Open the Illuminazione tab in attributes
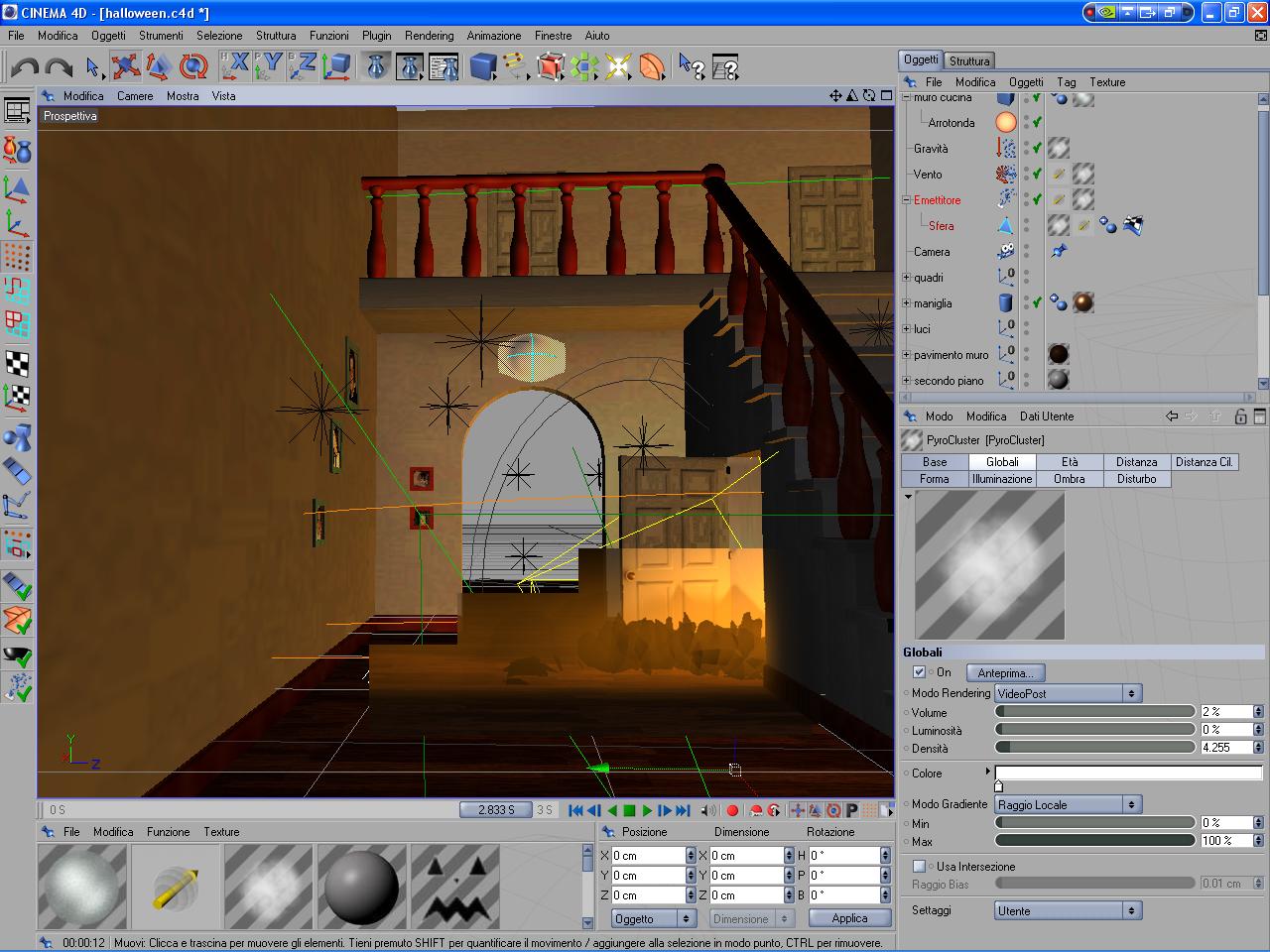 pyautogui.click(x=1002, y=479)
